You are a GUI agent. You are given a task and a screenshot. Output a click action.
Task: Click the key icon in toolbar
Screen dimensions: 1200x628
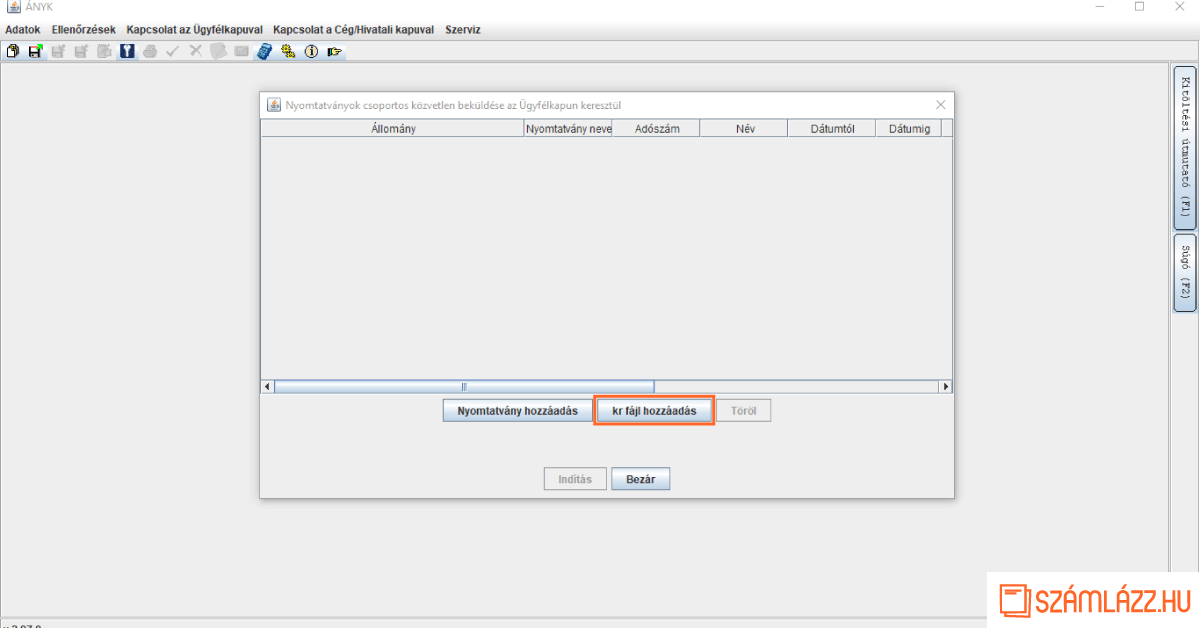127,51
